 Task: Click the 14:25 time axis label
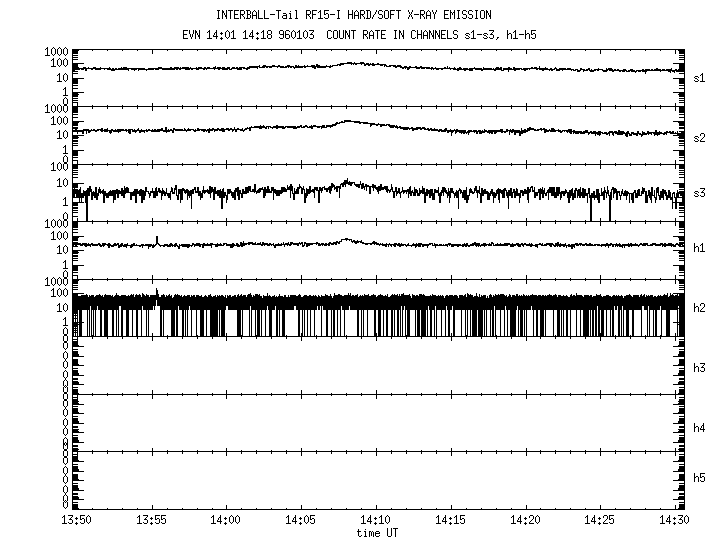(601, 520)
